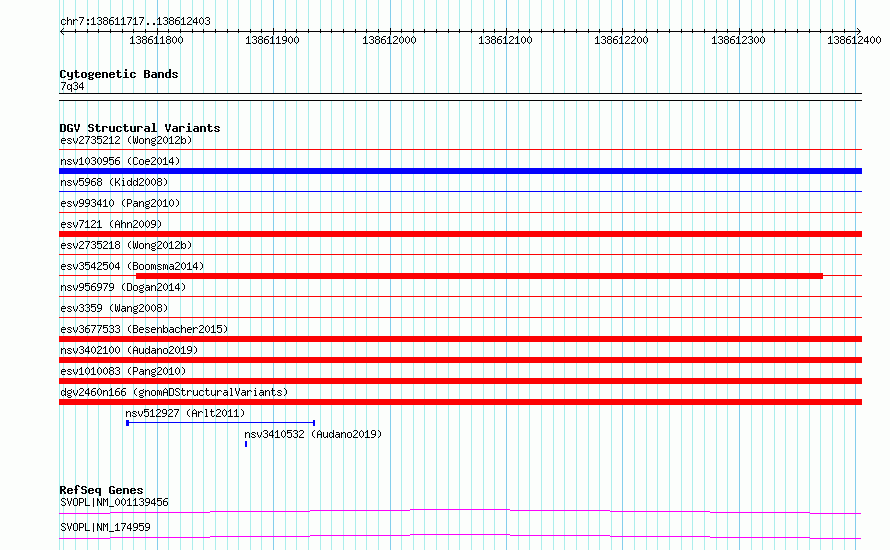Screen dimensions: 890x550
Task: Click the RefSeq Genes track heading
Action: 101,490
